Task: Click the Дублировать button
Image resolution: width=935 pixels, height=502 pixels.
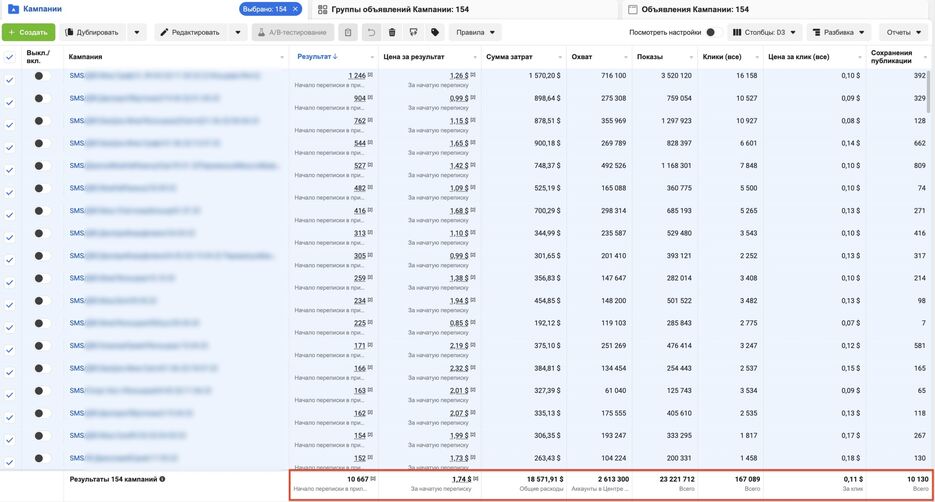Action: 92,32
